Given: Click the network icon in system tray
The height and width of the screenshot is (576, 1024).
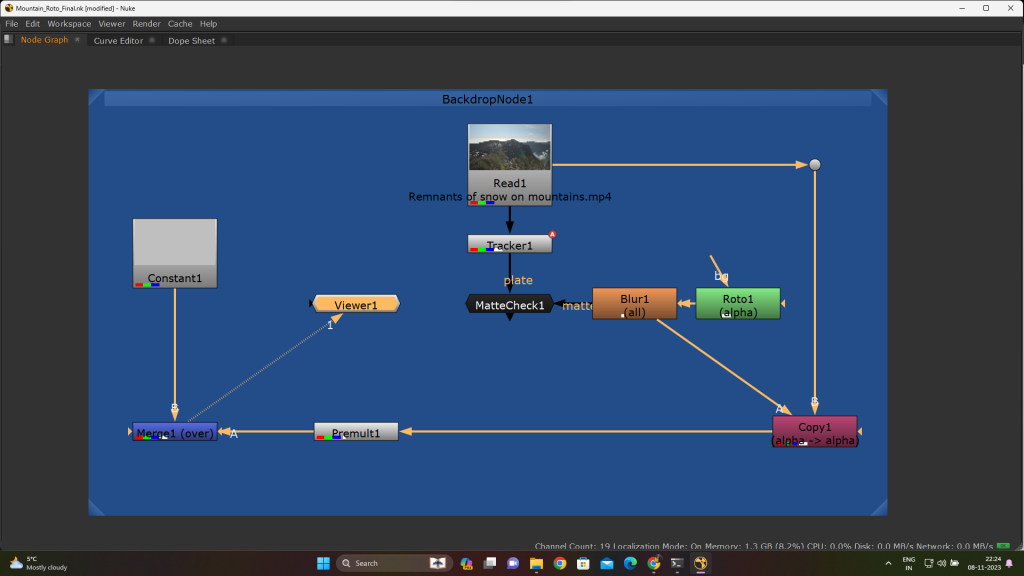Looking at the screenshot, I should tap(929, 563).
